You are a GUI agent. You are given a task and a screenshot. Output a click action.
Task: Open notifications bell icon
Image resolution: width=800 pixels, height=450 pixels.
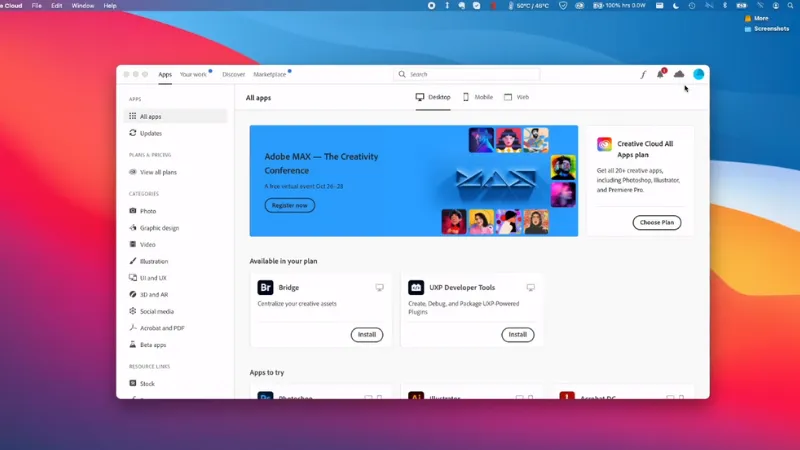coord(661,74)
